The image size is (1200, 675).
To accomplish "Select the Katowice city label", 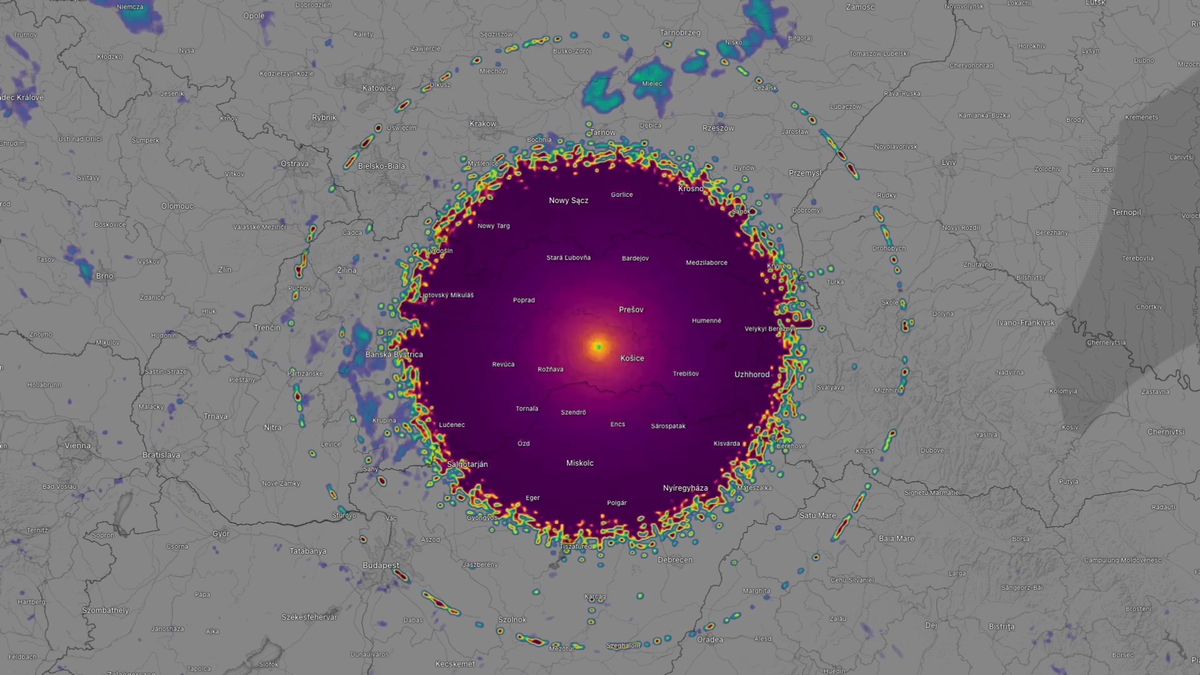I will click(379, 88).
